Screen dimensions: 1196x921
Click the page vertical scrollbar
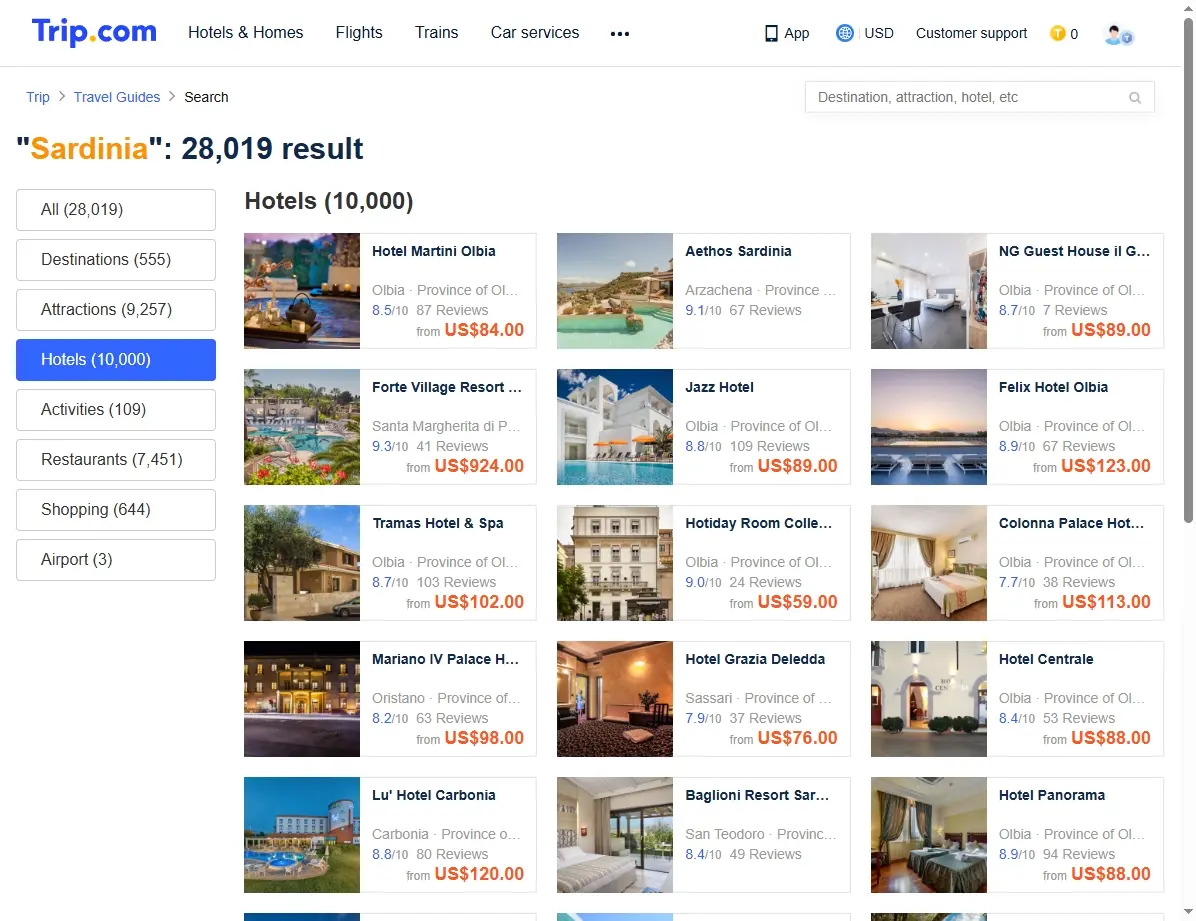1188,271
